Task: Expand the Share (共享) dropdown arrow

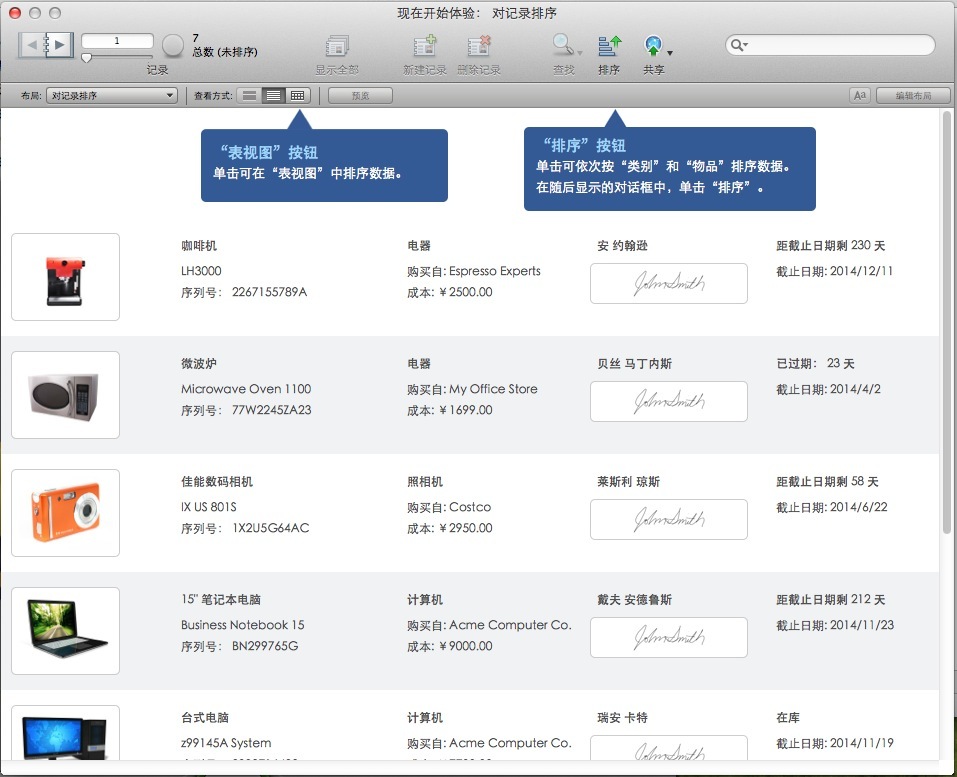Action: (670, 52)
